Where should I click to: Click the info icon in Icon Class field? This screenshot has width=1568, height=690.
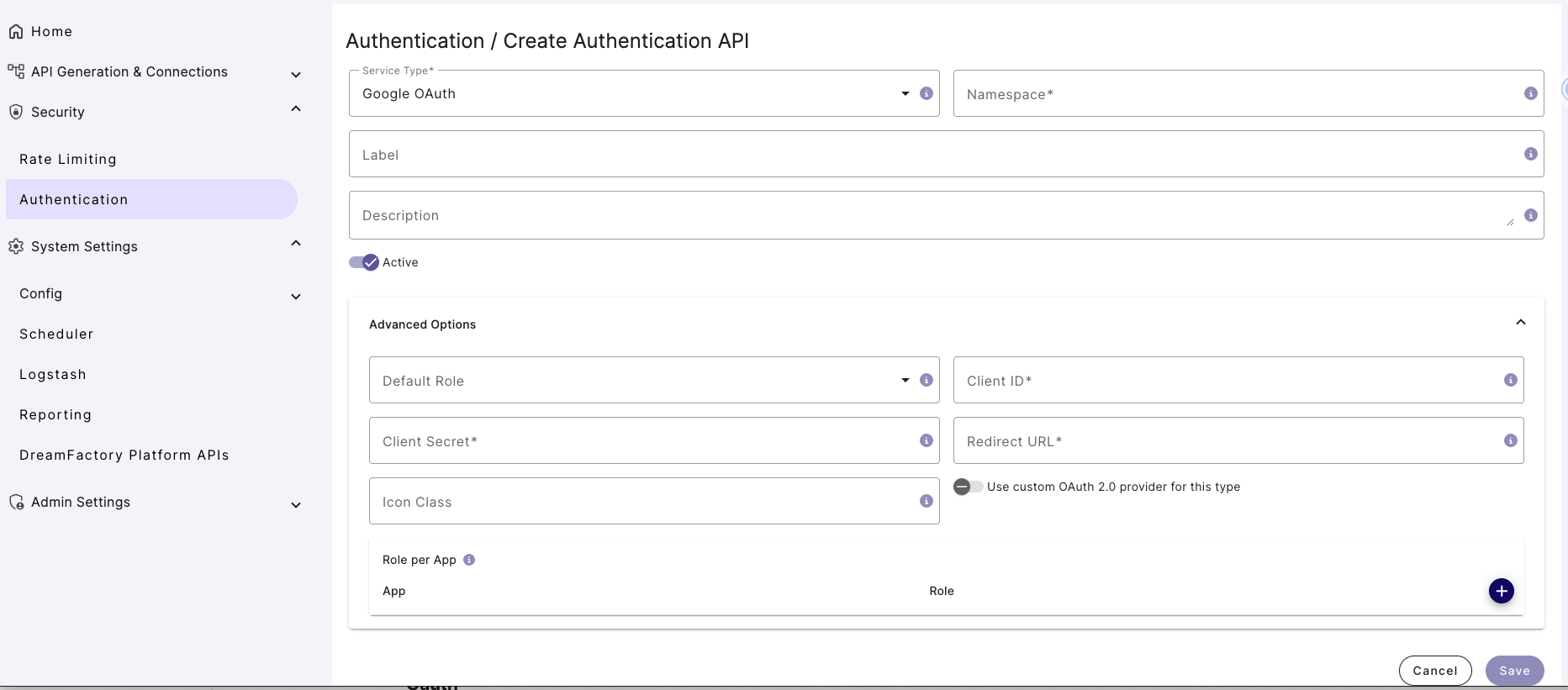pos(926,501)
